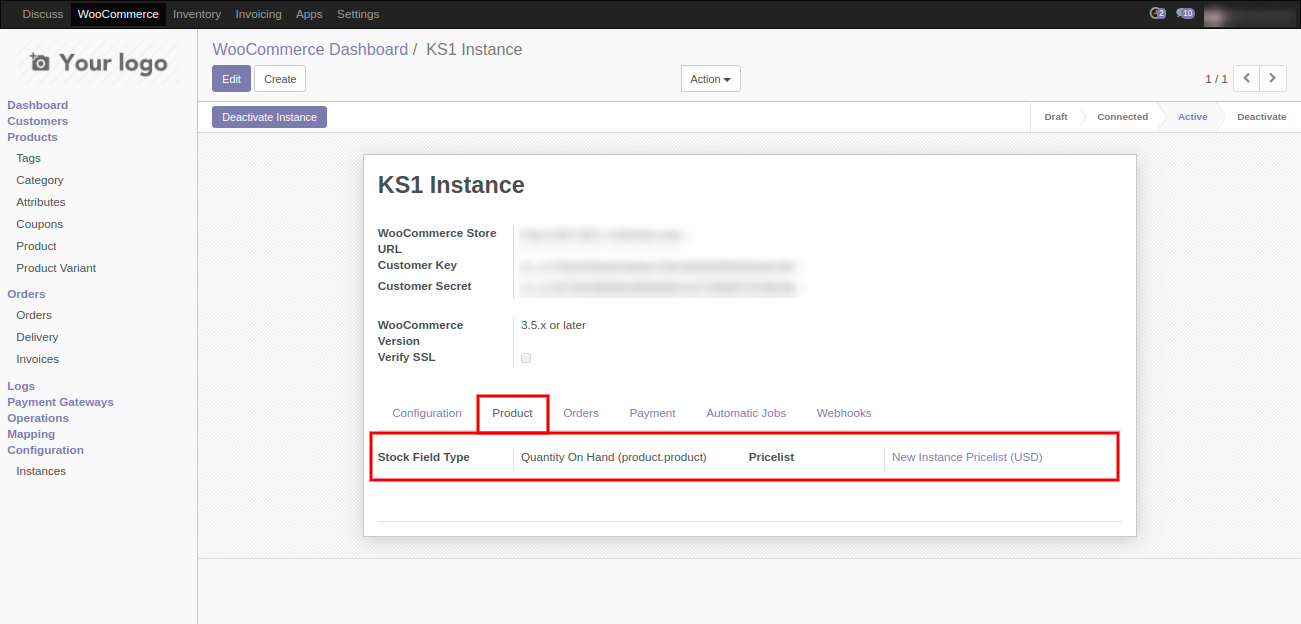Open the Inventory menu in top bar
Screen dimensions: 1301x624
(x=196, y=14)
